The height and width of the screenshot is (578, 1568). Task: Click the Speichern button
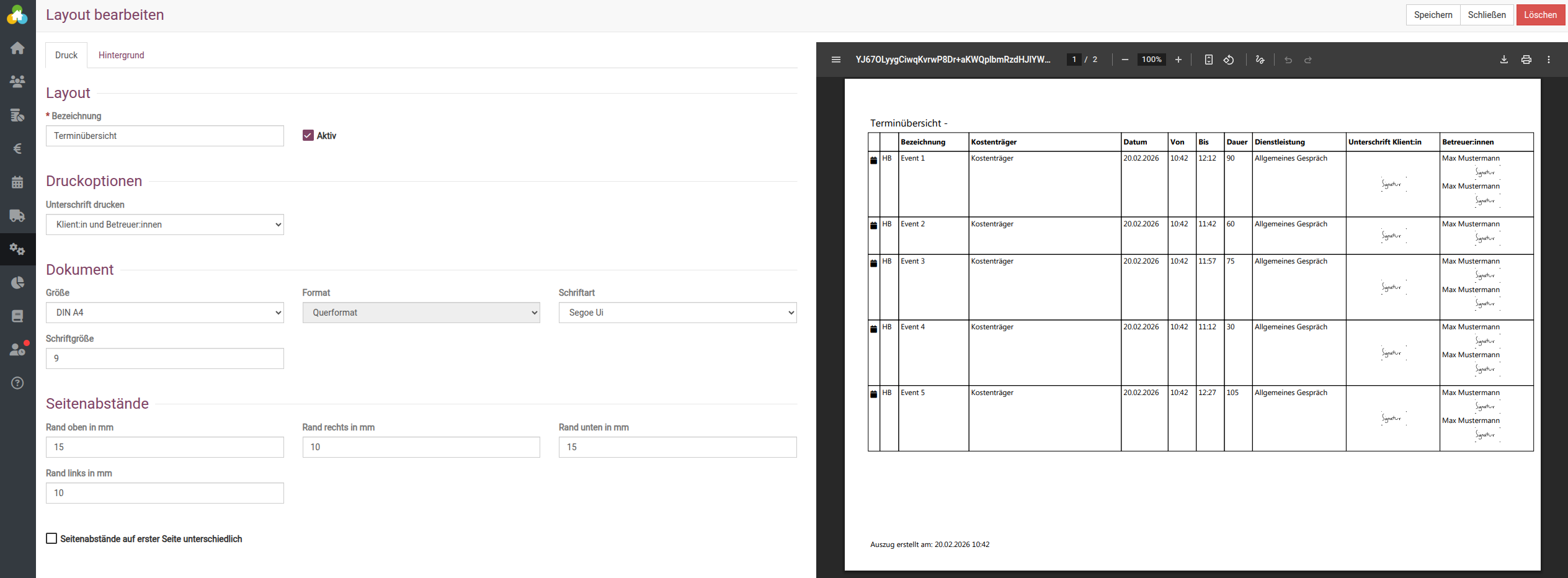click(1433, 15)
